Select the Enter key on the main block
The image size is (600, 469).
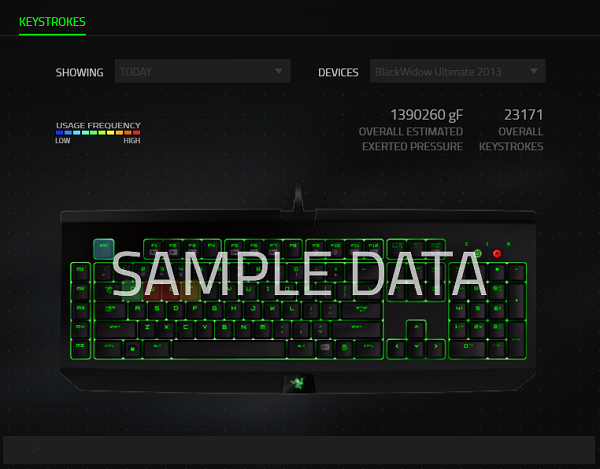tap(361, 311)
